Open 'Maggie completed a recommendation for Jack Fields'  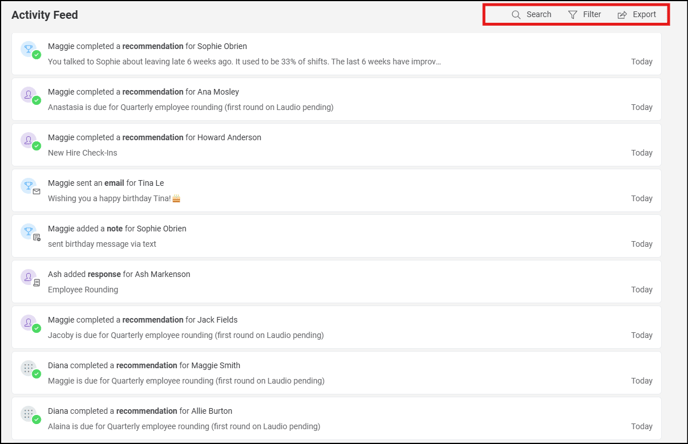pyautogui.click(x=336, y=328)
